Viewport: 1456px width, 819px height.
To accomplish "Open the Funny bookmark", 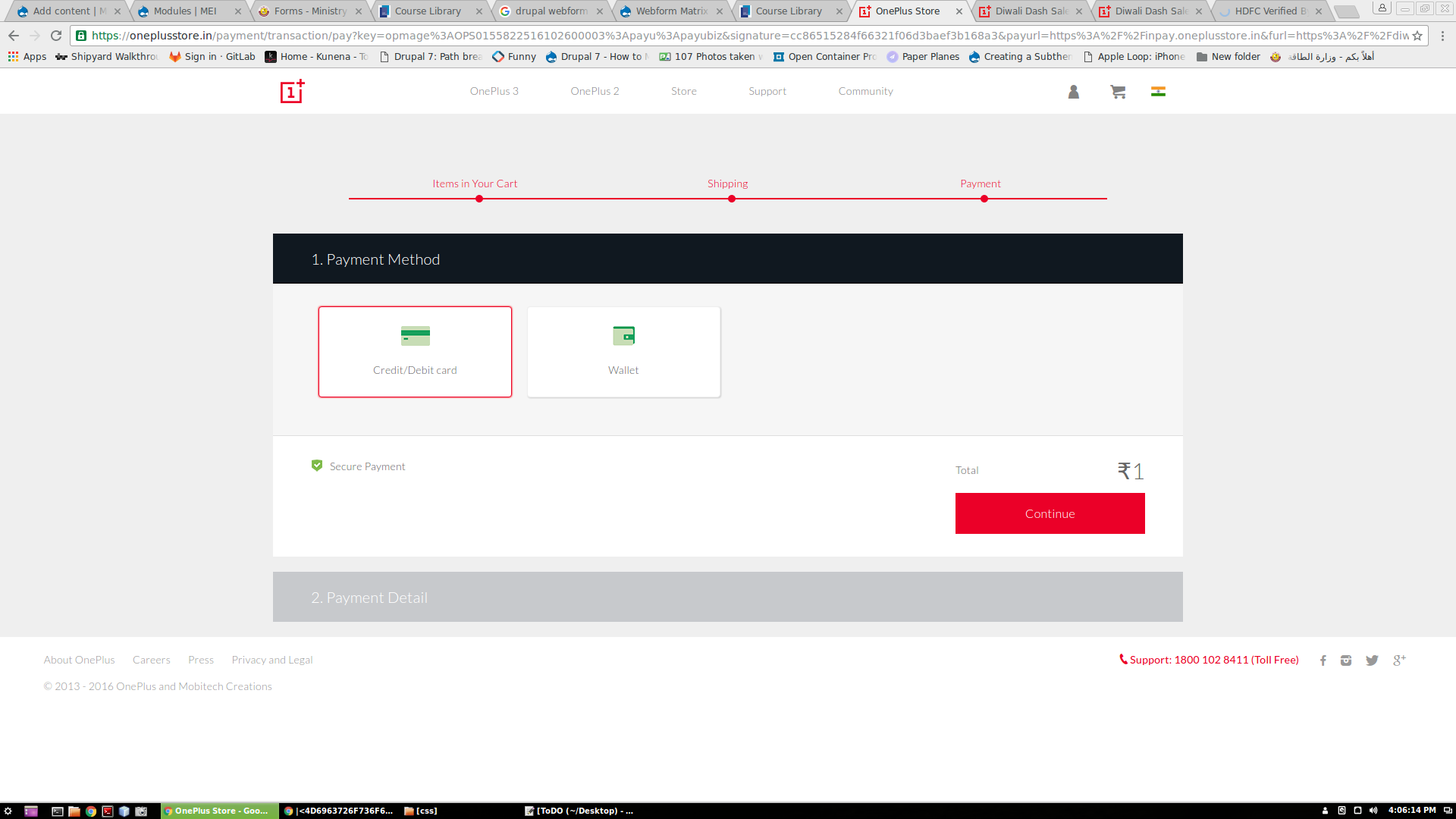I will coord(514,57).
